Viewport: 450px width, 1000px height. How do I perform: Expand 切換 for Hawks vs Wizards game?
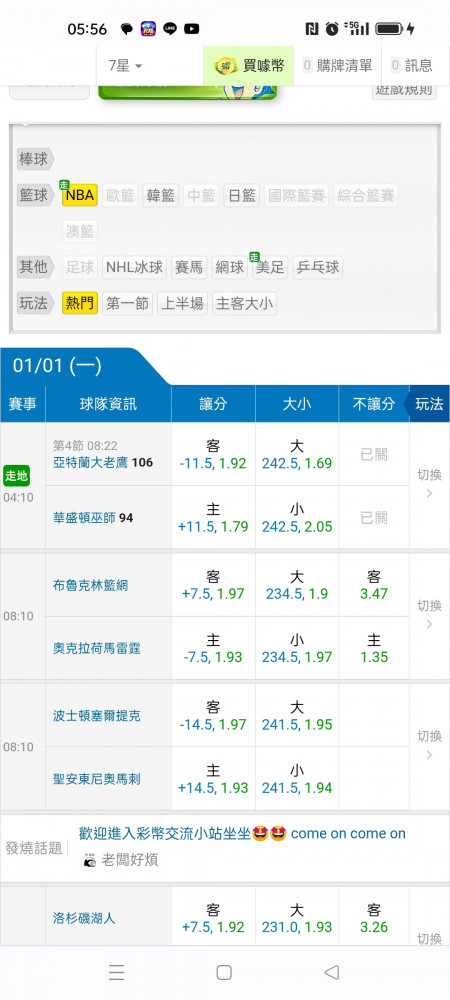429,484
